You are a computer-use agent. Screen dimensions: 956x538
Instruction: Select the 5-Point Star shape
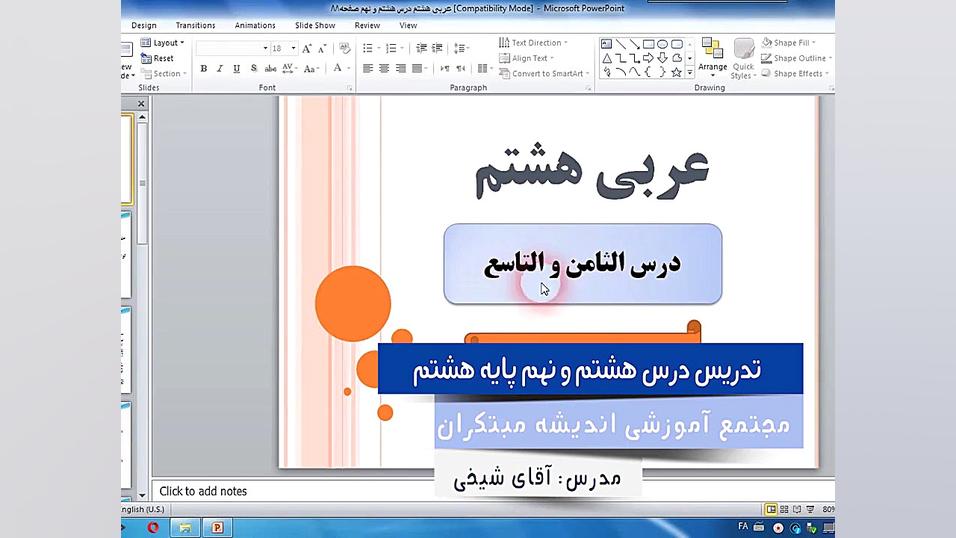coord(677,73)
